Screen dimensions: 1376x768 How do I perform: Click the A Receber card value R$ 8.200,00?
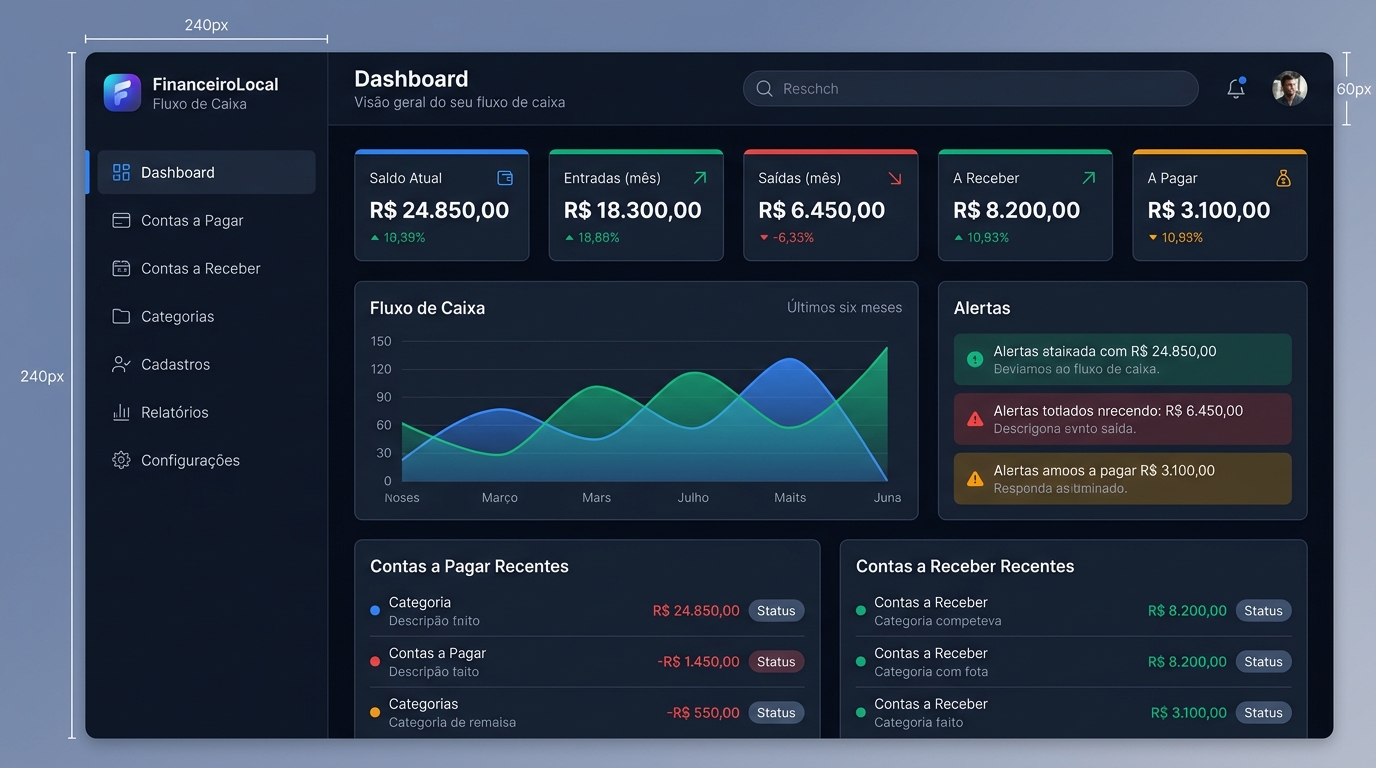tap(1017, 210)
